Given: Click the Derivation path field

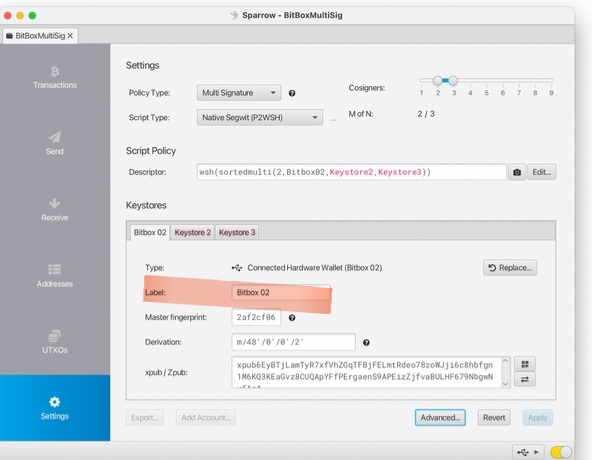Looking at the screenshot, I should [293, 342].
